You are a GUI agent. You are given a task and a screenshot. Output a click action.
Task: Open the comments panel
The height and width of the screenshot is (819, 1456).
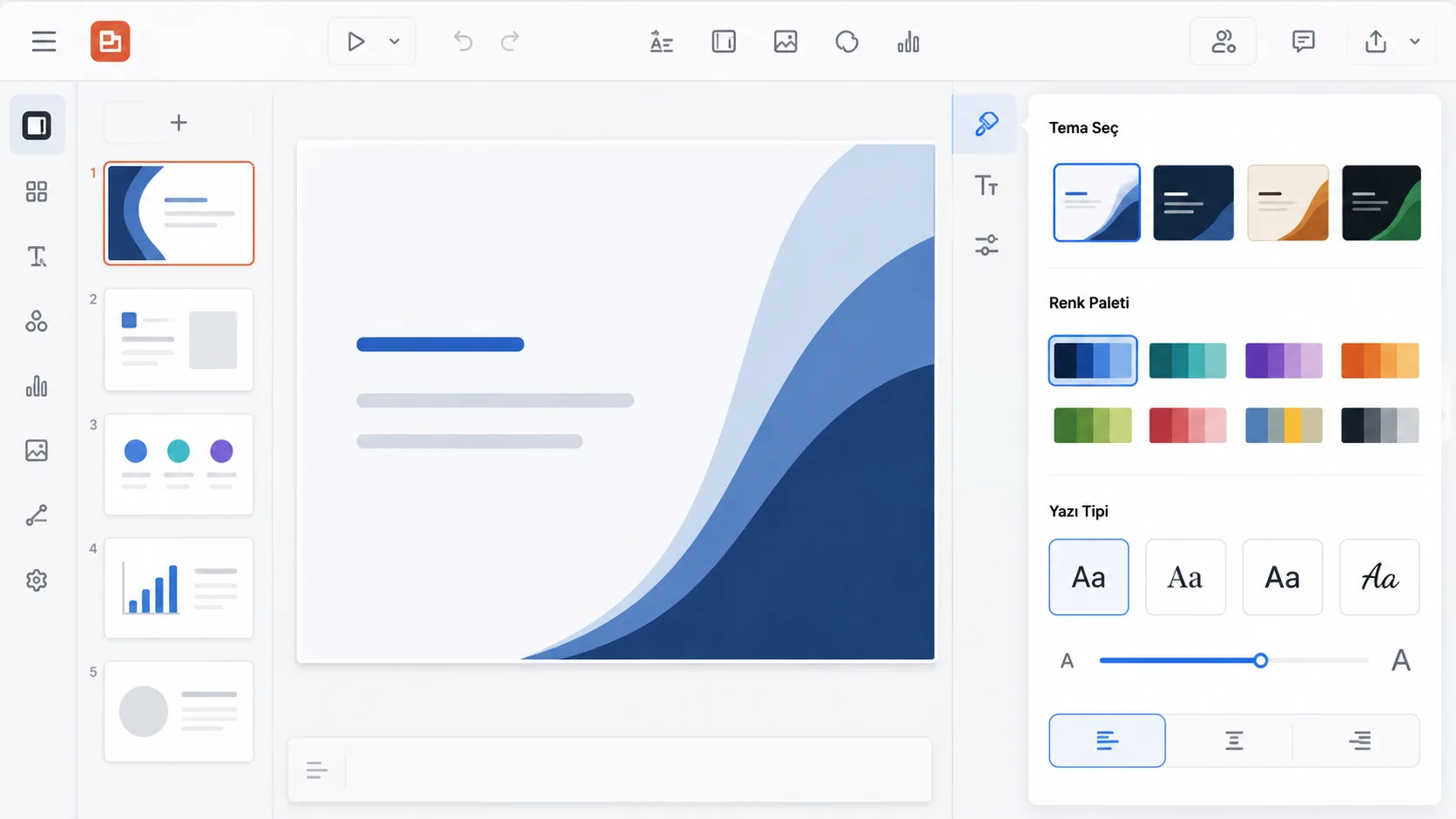tap(1304, 41)
